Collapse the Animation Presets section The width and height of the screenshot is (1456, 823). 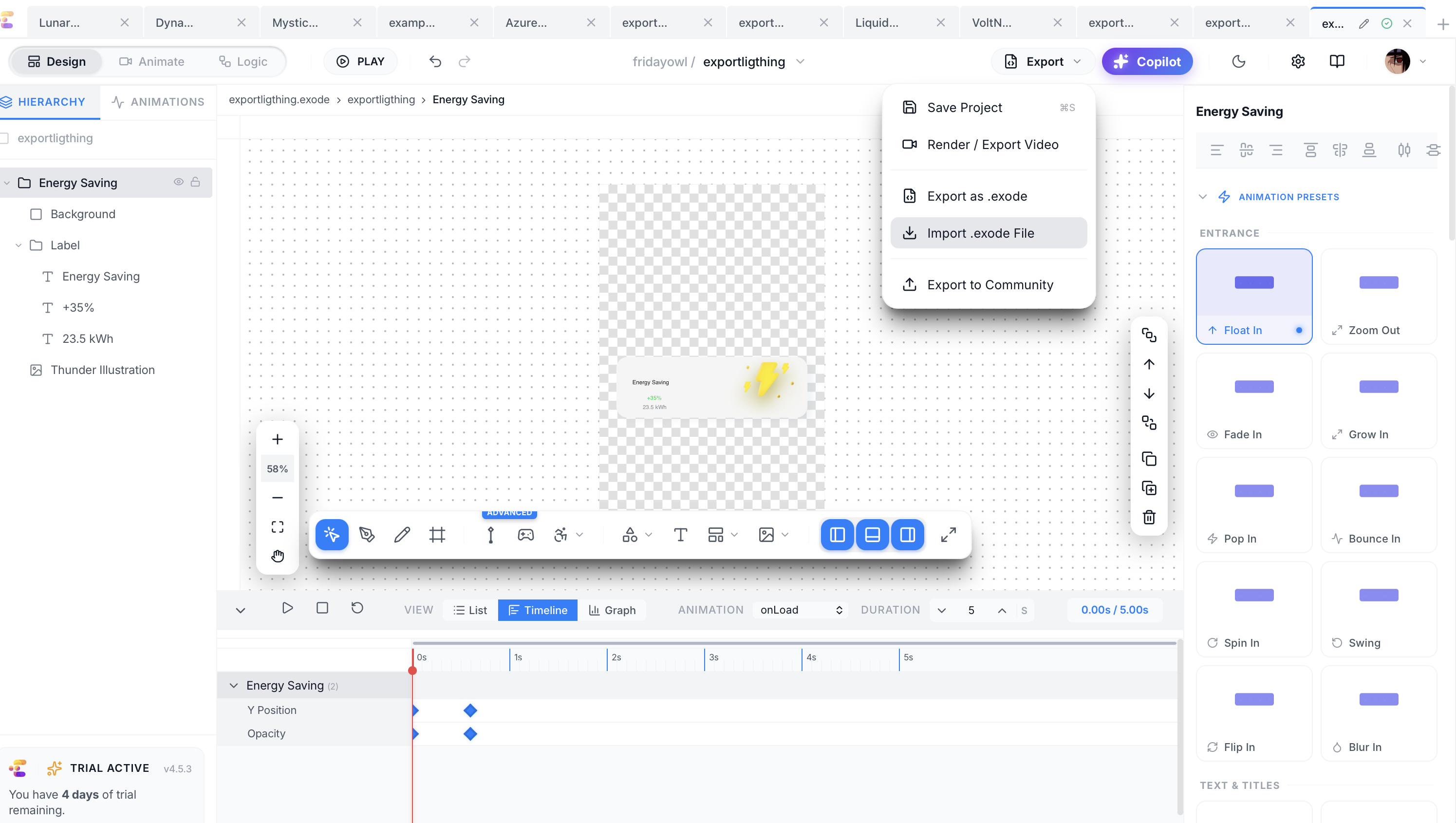click(1203, 197)
